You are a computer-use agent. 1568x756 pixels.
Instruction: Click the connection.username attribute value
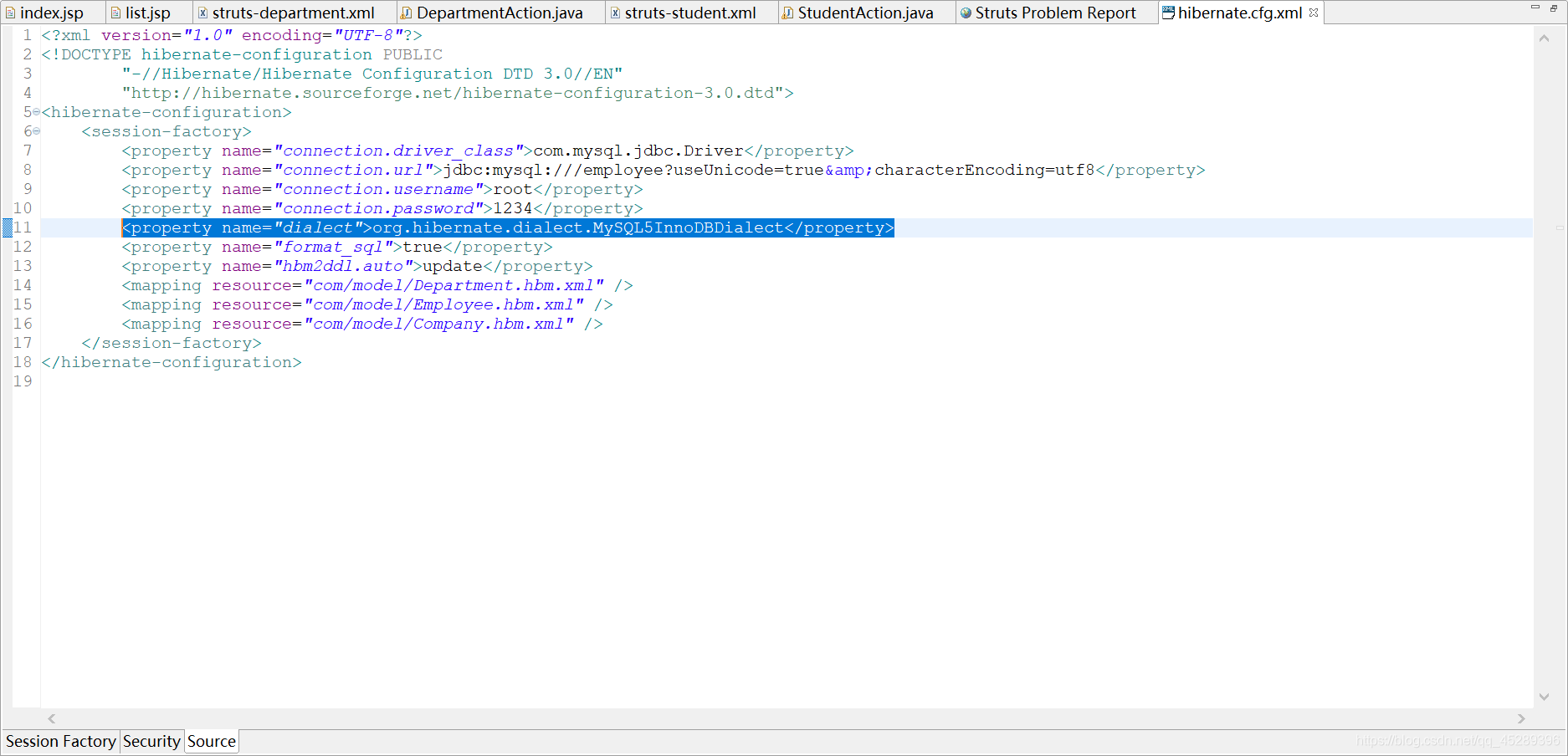click(378, 189)
